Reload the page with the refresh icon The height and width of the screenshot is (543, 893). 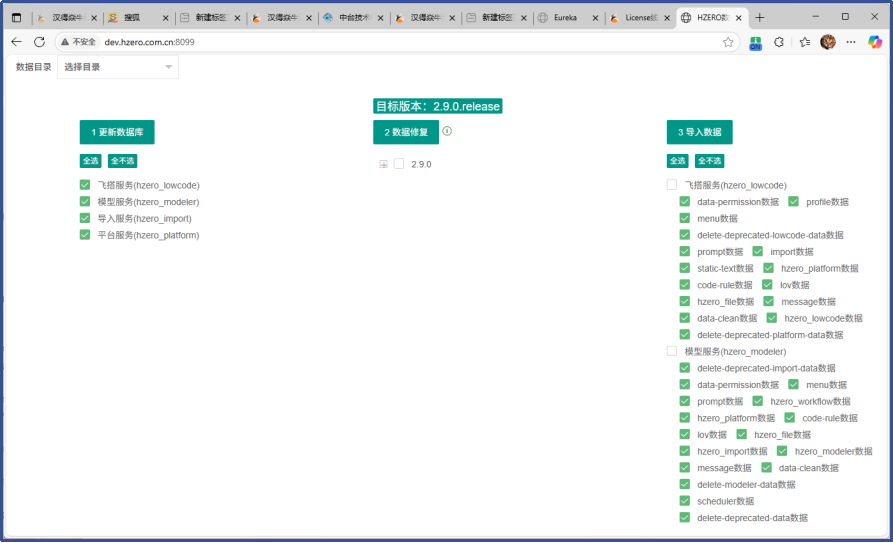coord(39,42)
